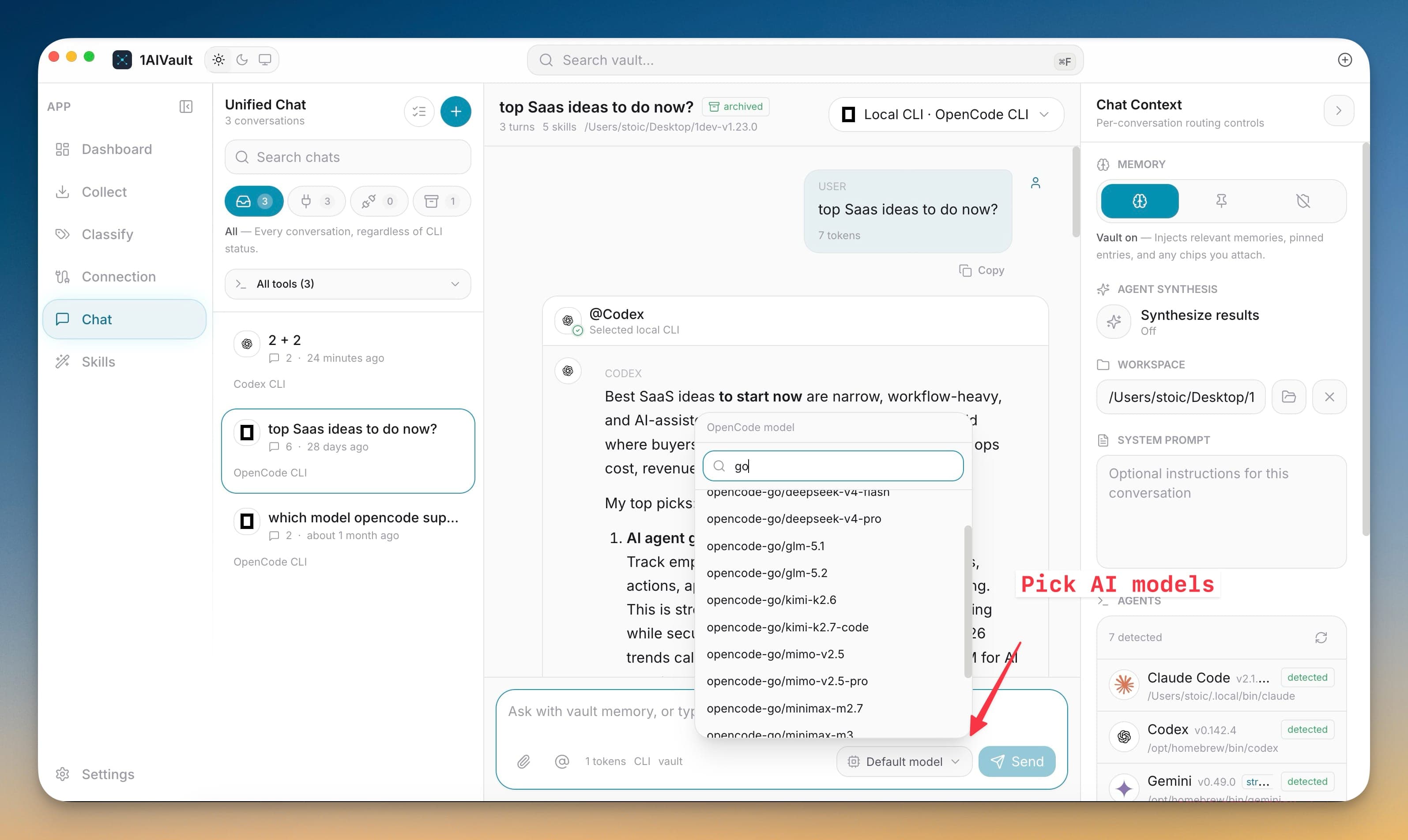Click the Codex agent icon in Agents
This screenshot has width=1408, height=840.
click(x=1124, y=737)
